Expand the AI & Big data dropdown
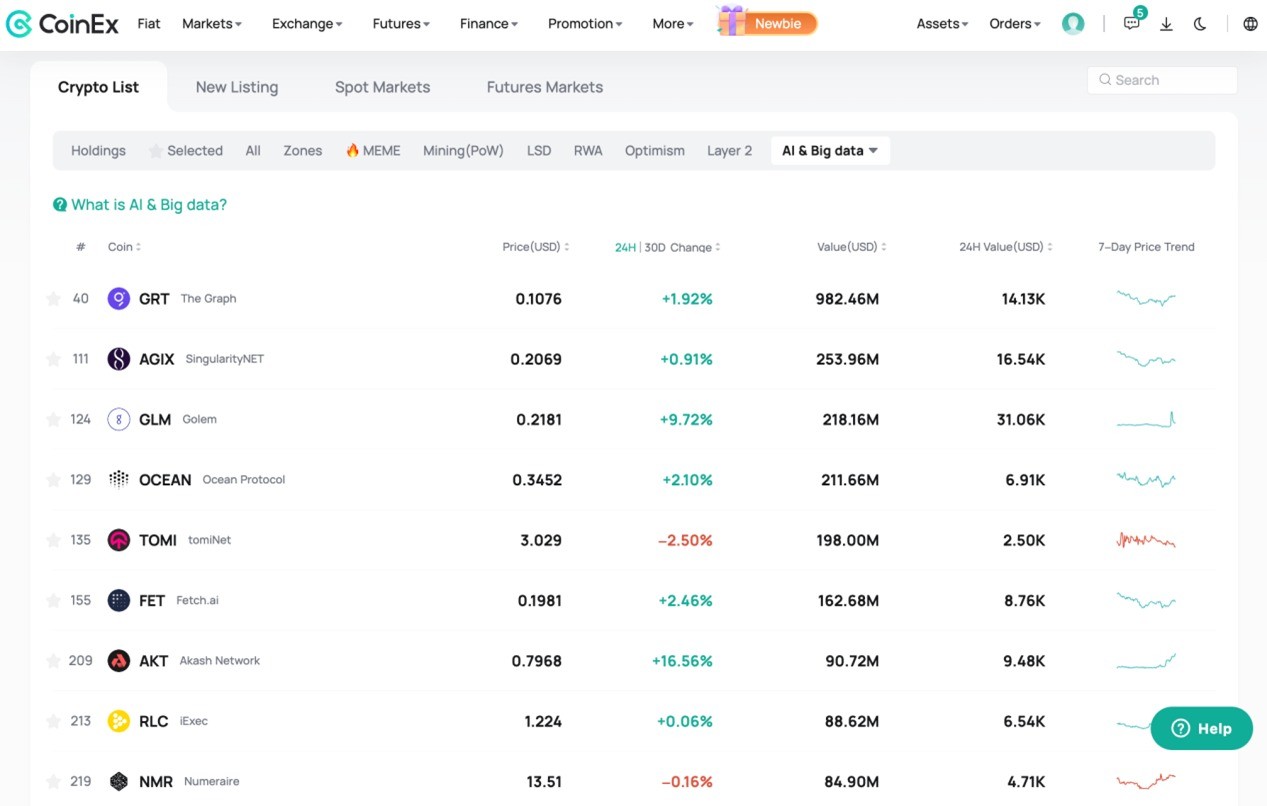Screen dimensions: 1267x806 (830, 151)
